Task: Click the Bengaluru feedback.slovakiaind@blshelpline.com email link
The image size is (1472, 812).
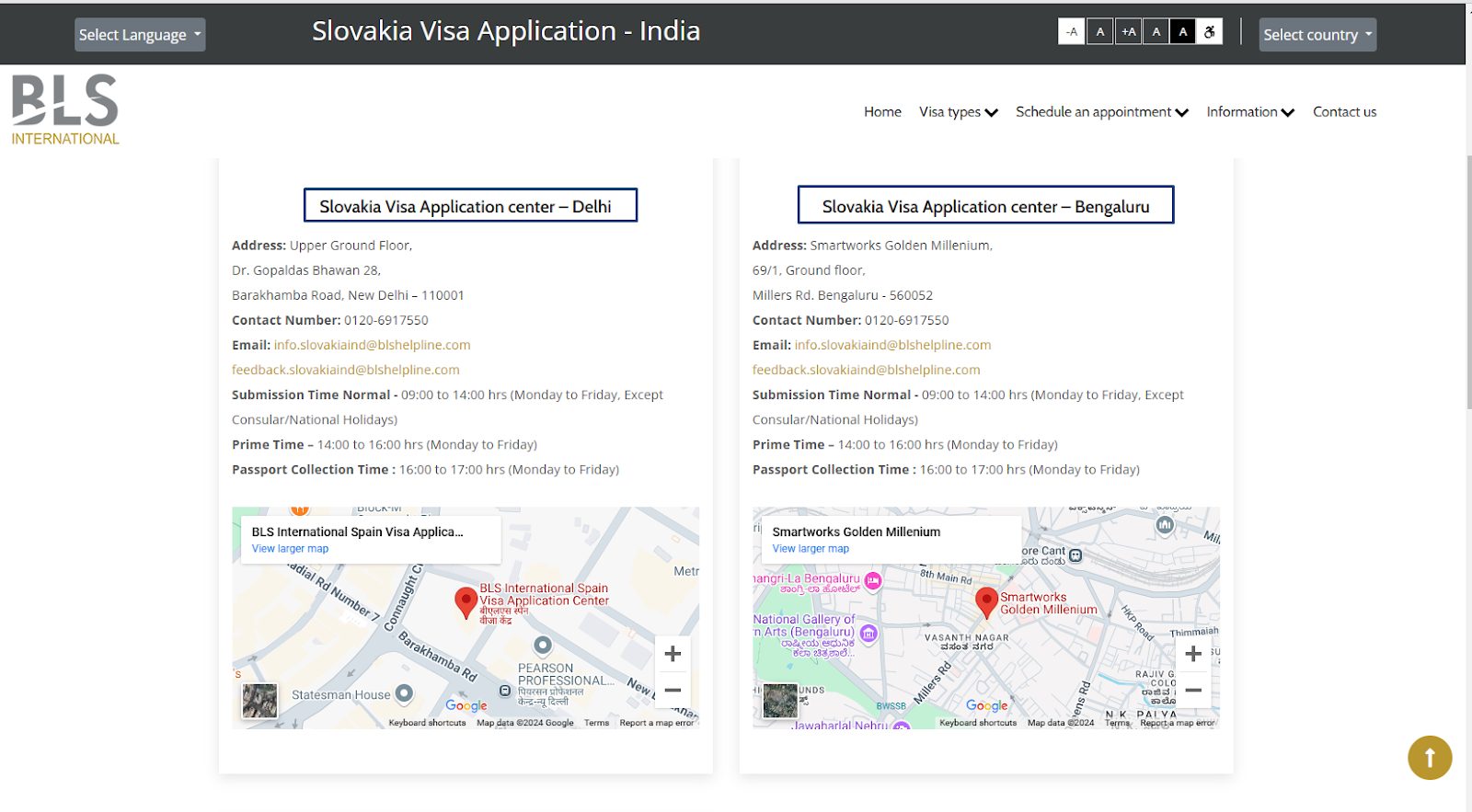Action: point(866,370)
